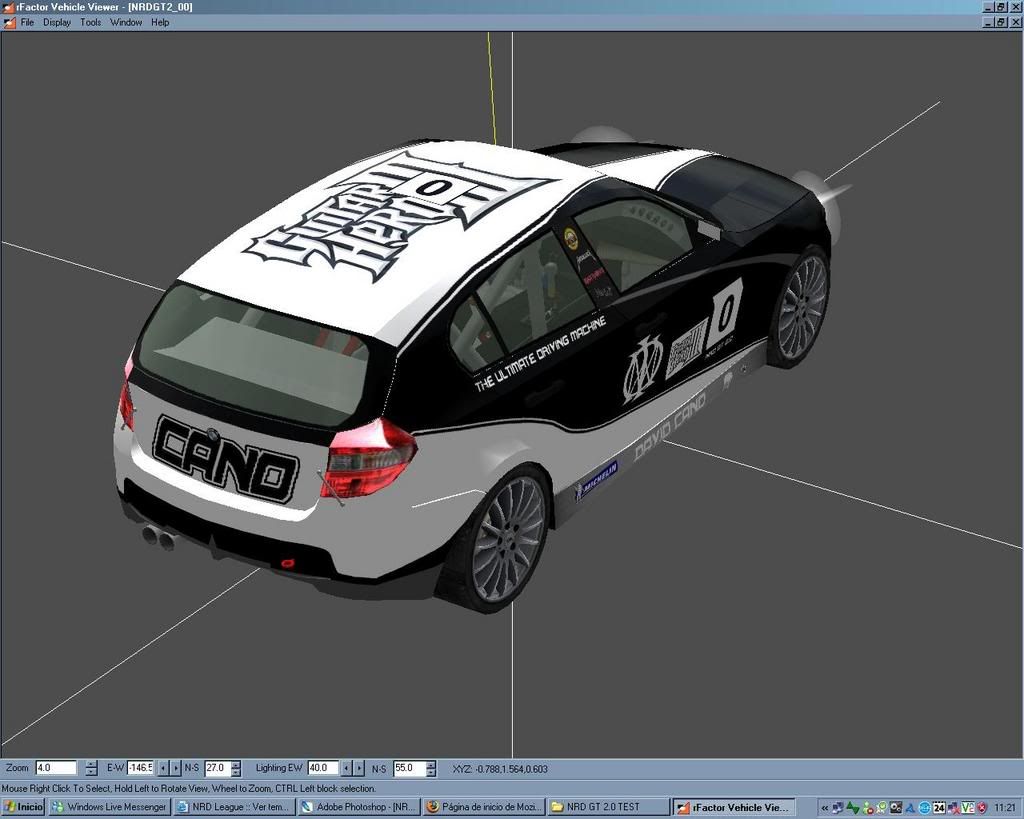The width and height of the screenshot is (1024, 819).
Task: Click the N-S rotation value field
Action: coord(217,768)
